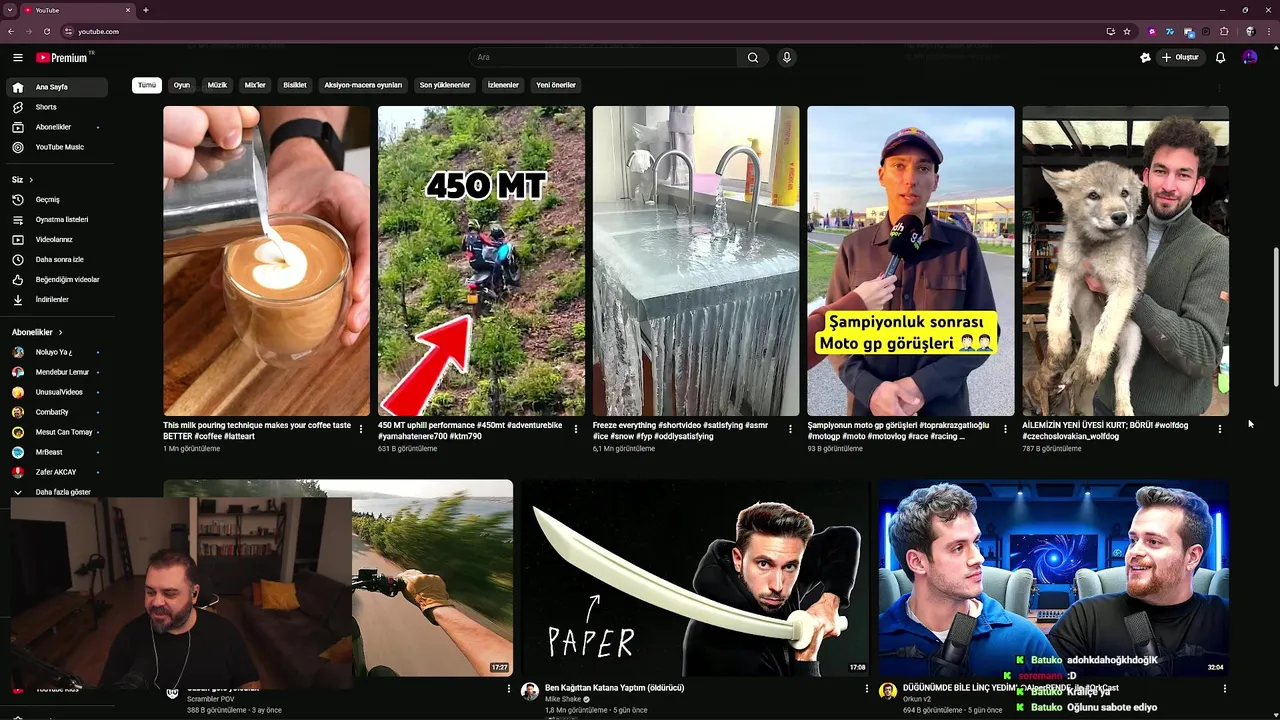This screenshot has width=1280, height=720.
Task: Play the 450 MT uphill Short
Action: click(481, 261)
